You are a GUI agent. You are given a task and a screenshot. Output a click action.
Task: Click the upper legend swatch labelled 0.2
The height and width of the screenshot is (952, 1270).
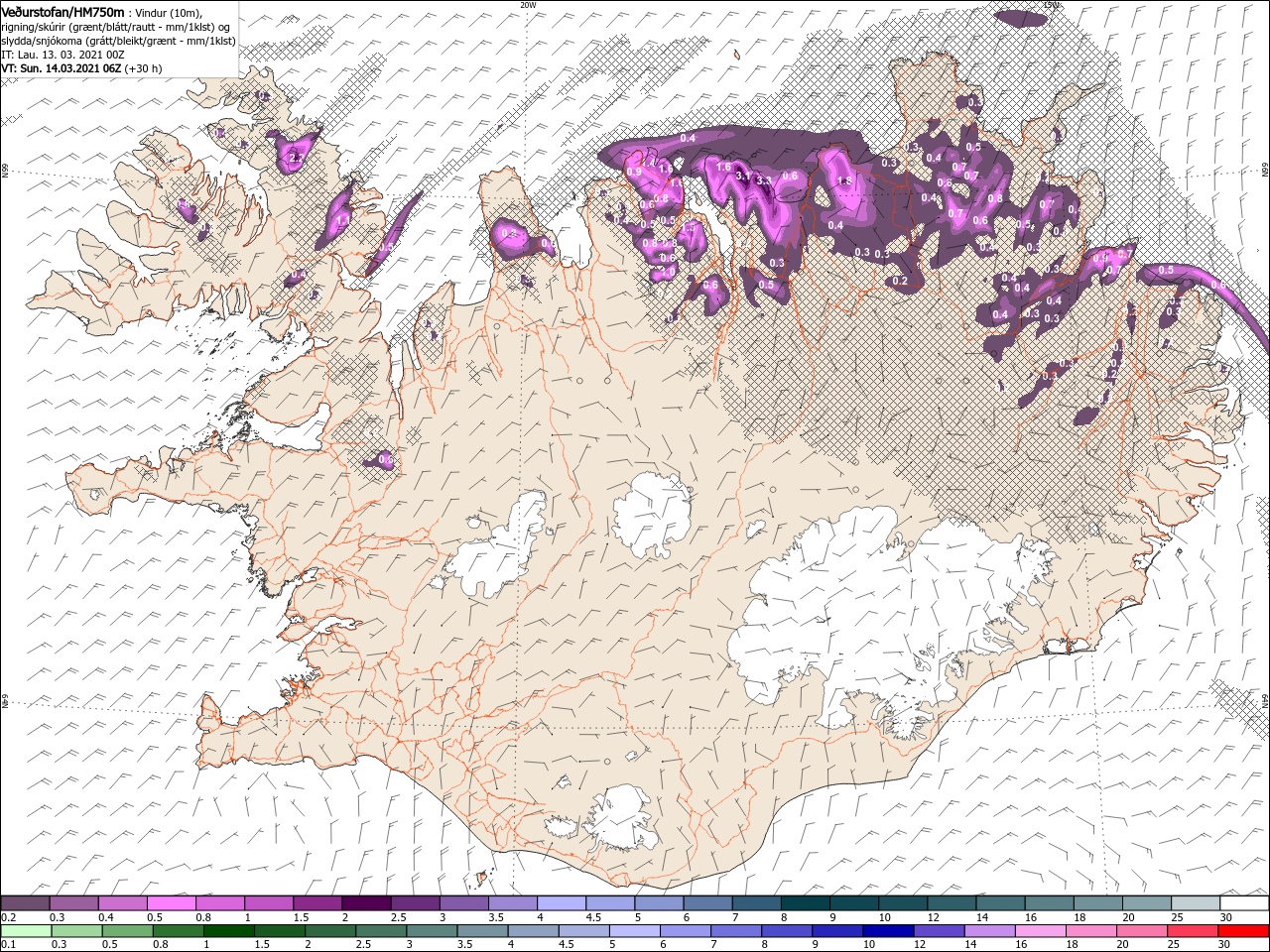[25, 903]
